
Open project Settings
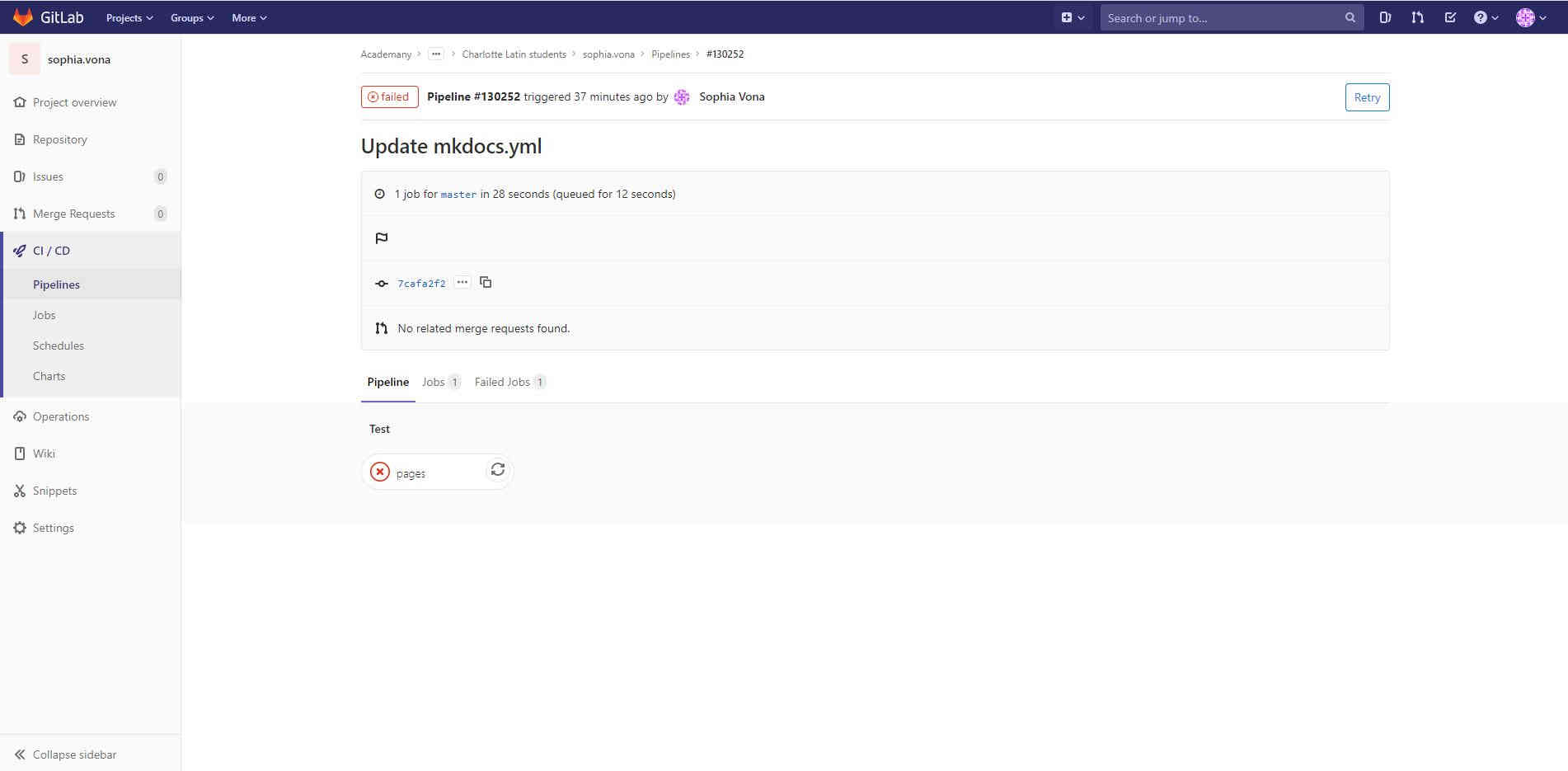[x=90, y=528]
